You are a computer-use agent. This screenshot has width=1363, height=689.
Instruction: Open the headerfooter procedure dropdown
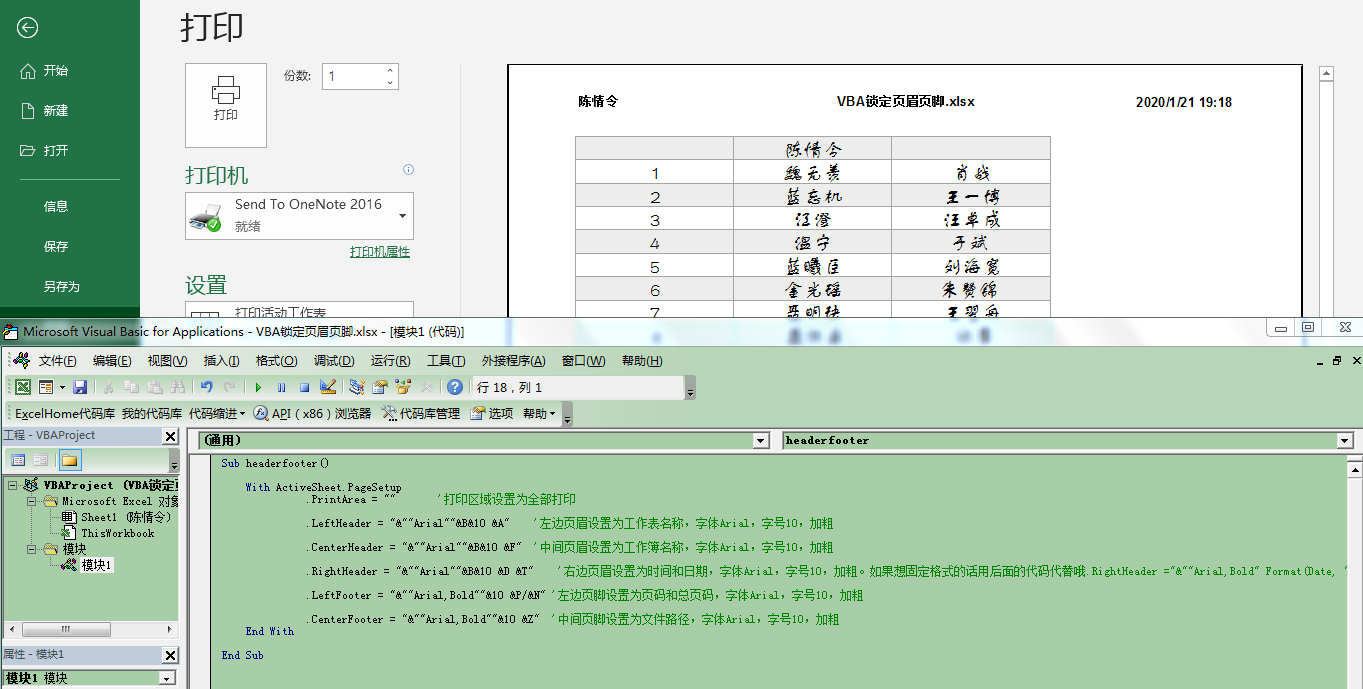[1346, 440]
